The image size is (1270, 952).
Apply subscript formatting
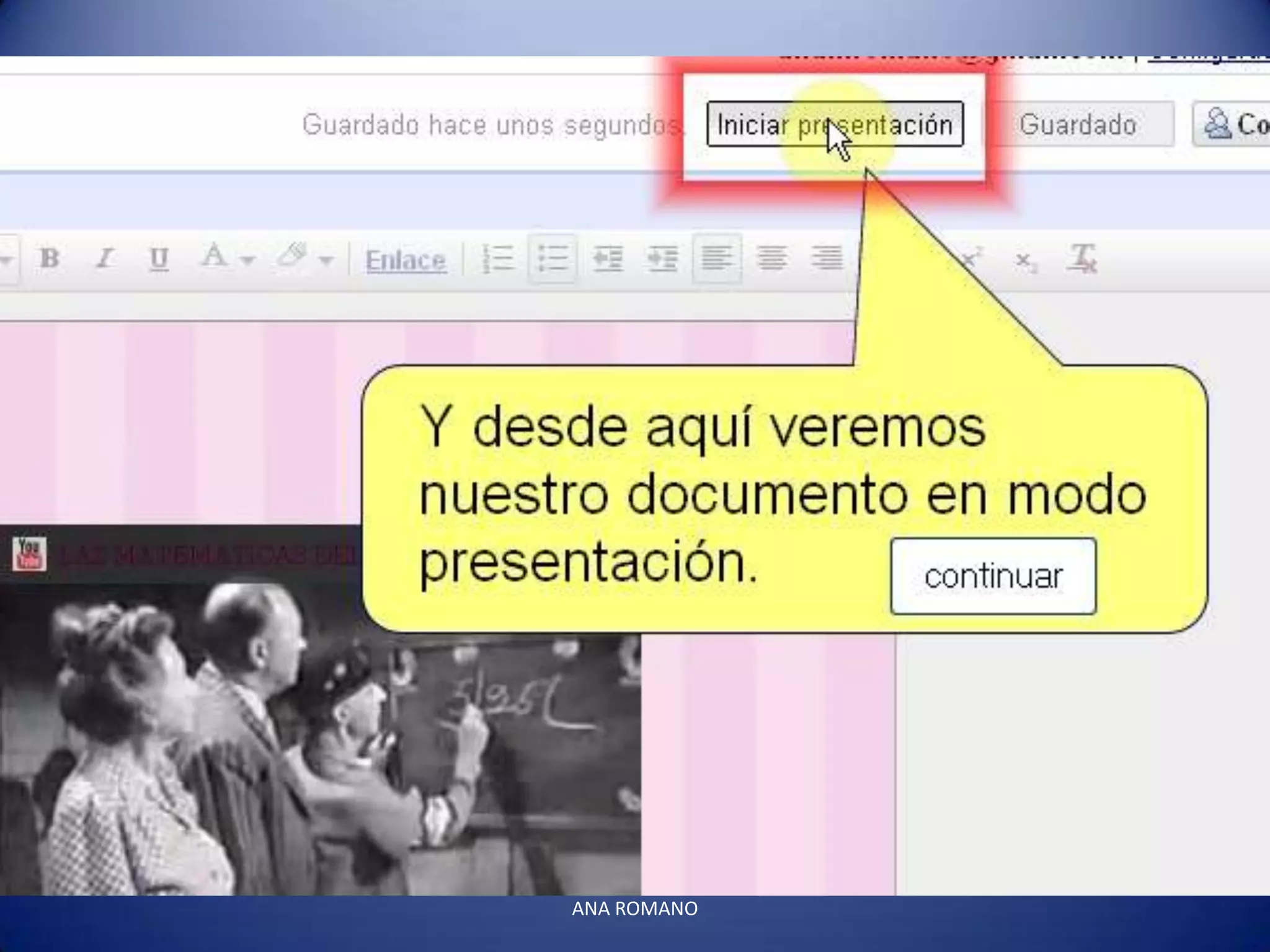1025,262
